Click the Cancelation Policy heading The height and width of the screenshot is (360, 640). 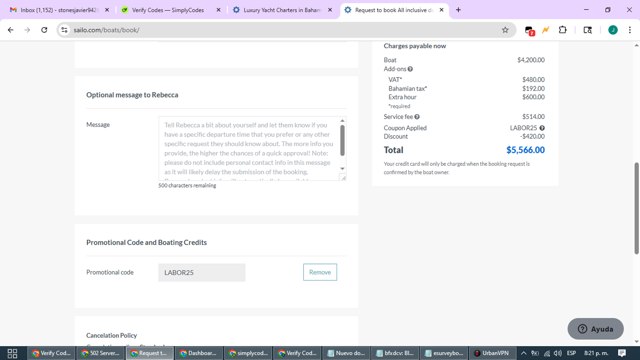point(111,335)
